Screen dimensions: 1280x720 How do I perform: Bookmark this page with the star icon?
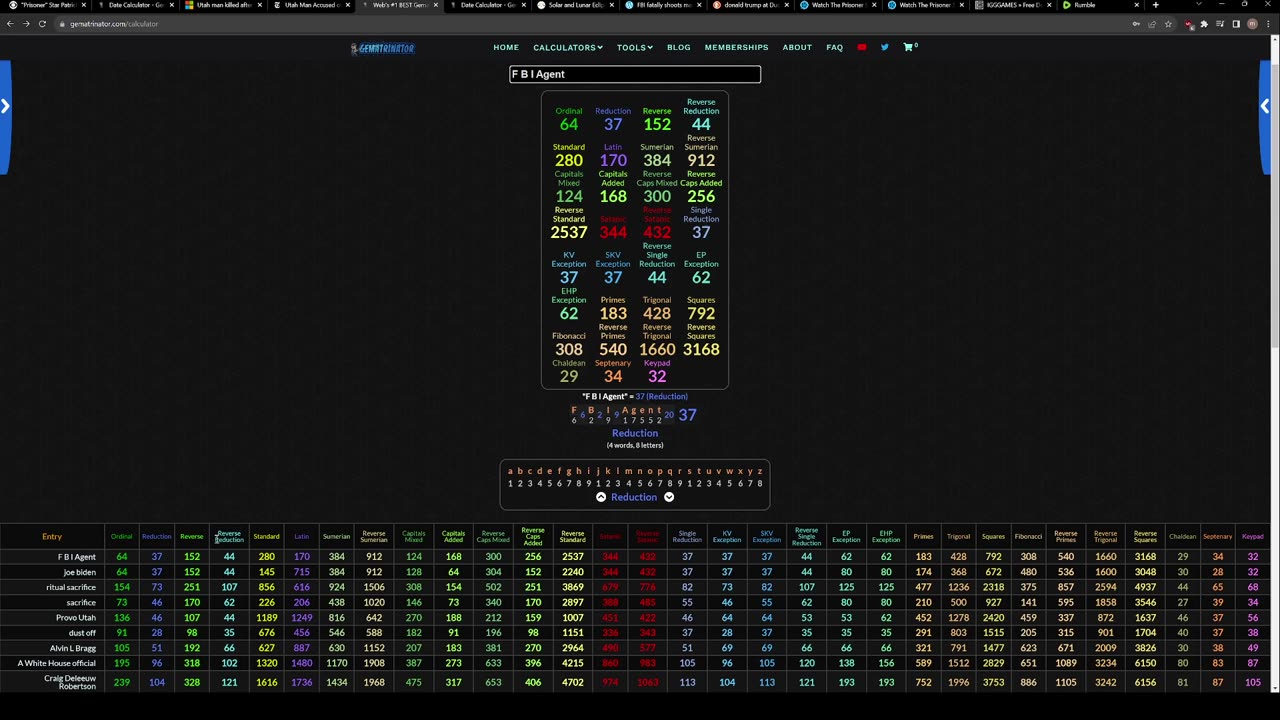coord(1168,24)
